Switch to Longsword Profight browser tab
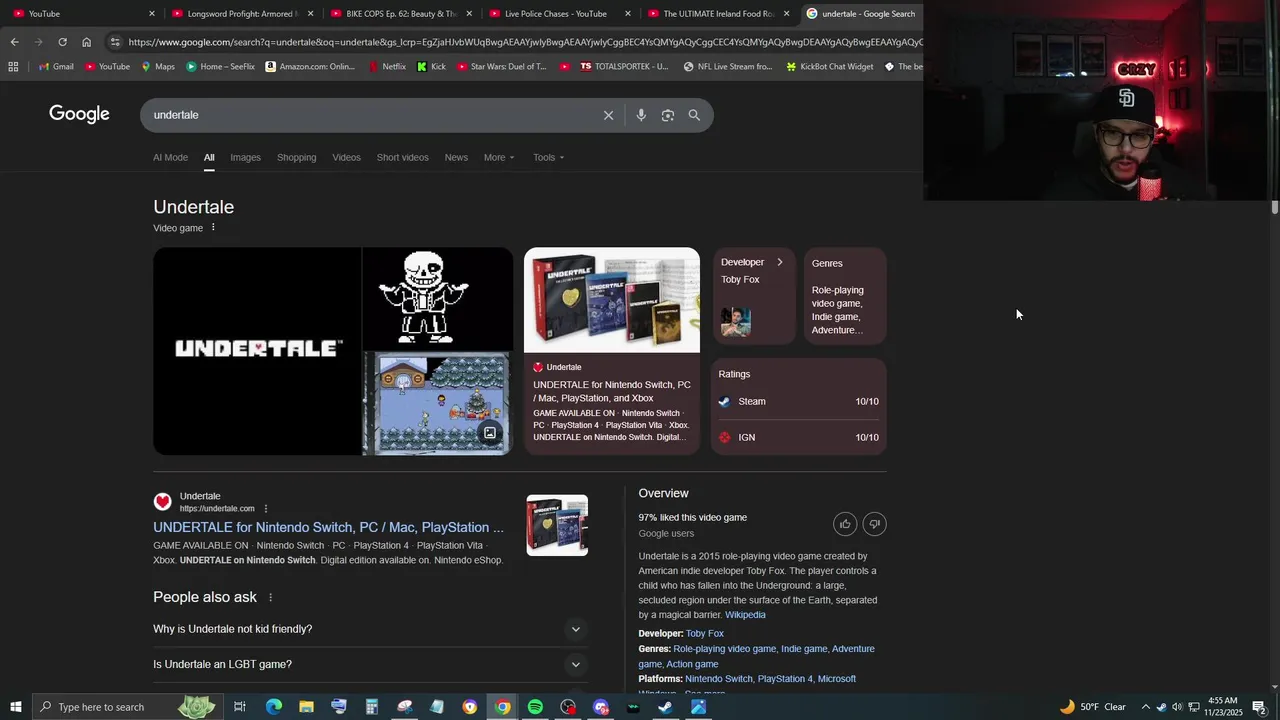 240,14
